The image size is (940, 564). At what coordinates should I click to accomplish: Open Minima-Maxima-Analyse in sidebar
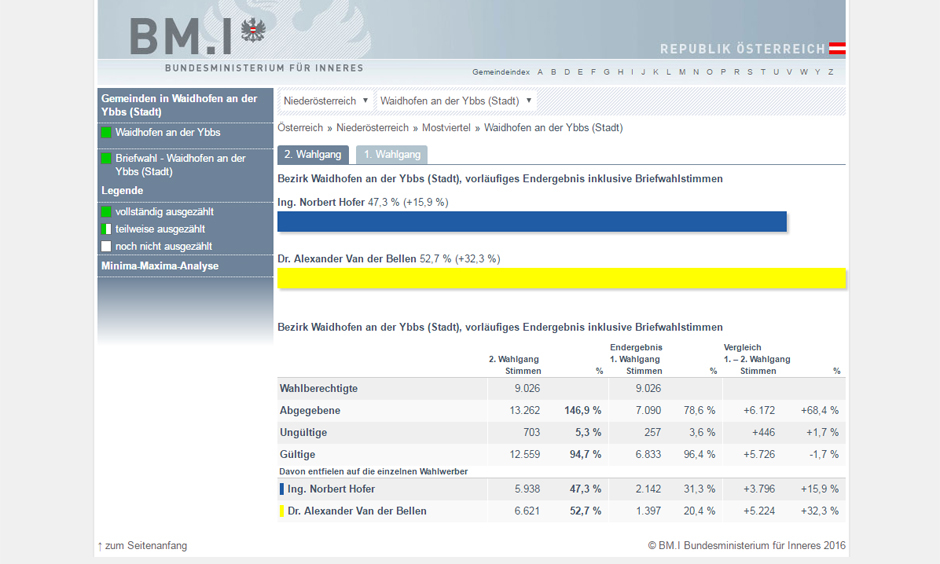click(x=160, y=266)
